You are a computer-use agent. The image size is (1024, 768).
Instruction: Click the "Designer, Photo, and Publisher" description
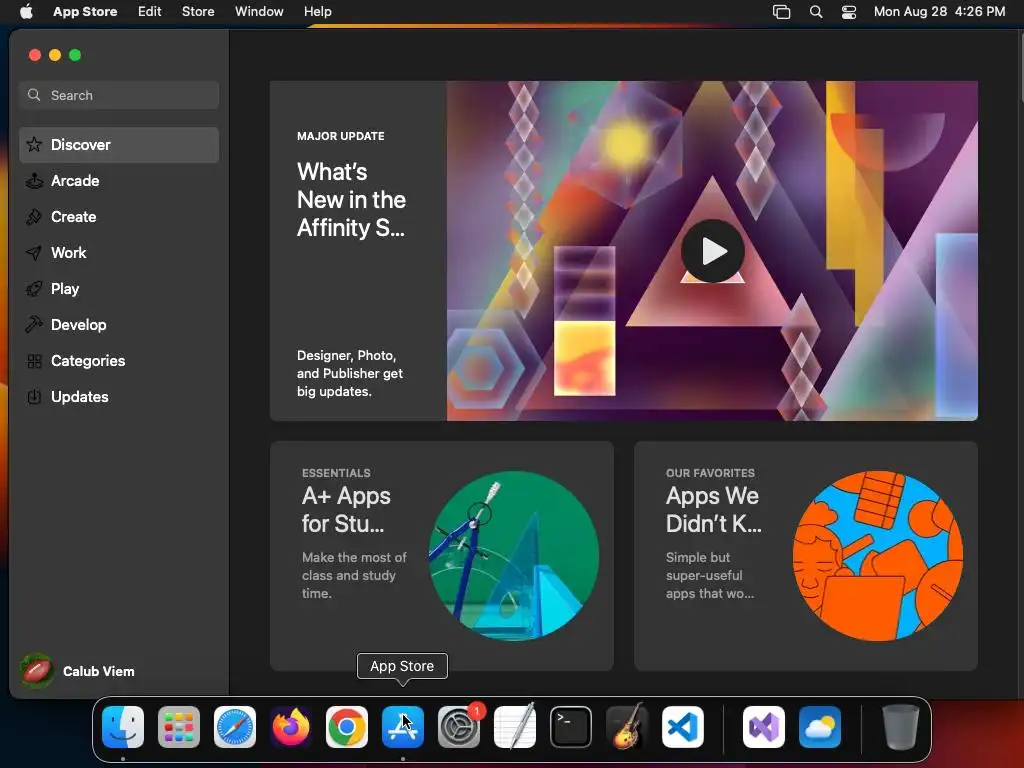tap(350, 374)
